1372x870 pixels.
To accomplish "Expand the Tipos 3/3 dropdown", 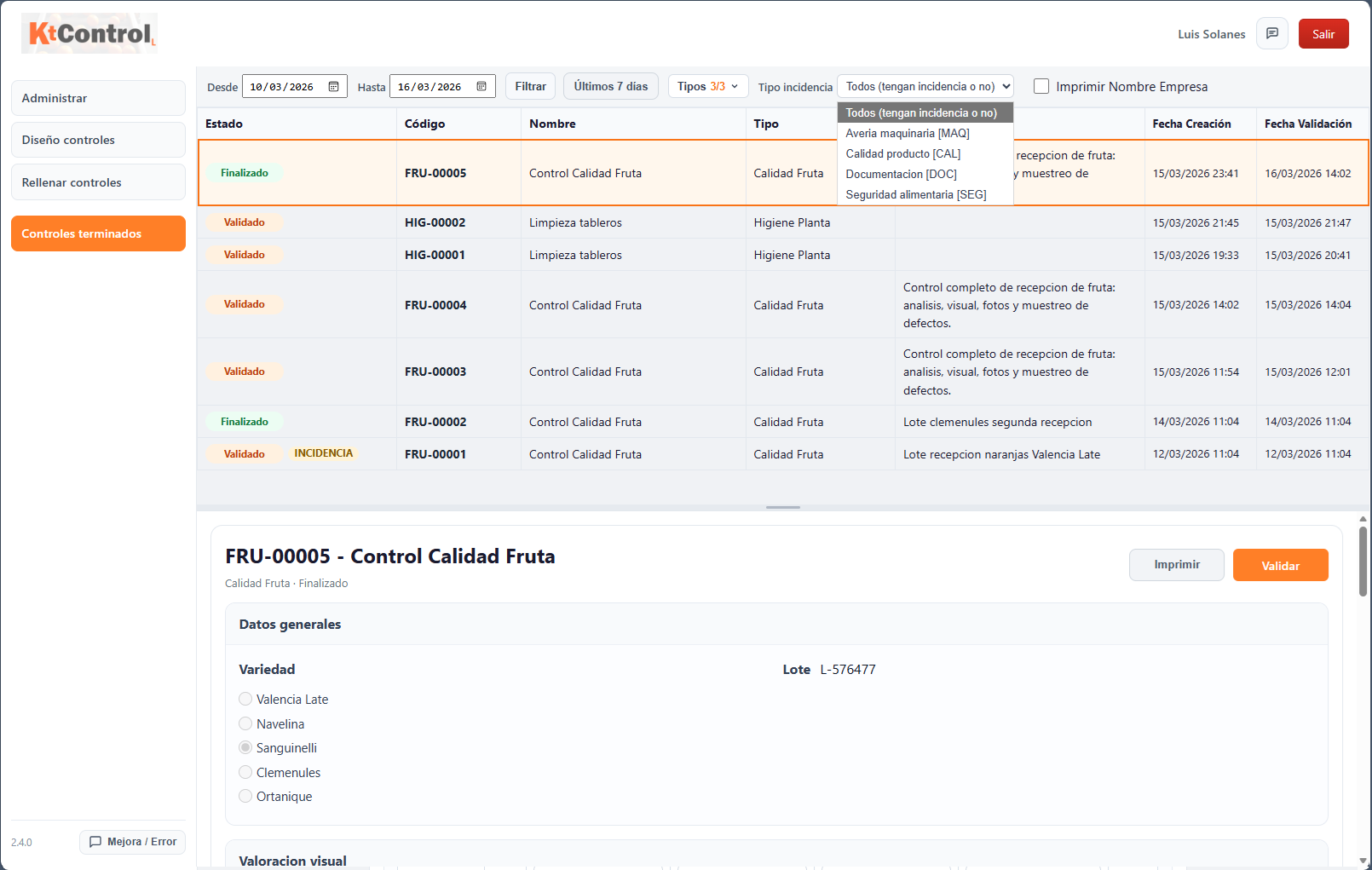I will [x=707, y=87].
